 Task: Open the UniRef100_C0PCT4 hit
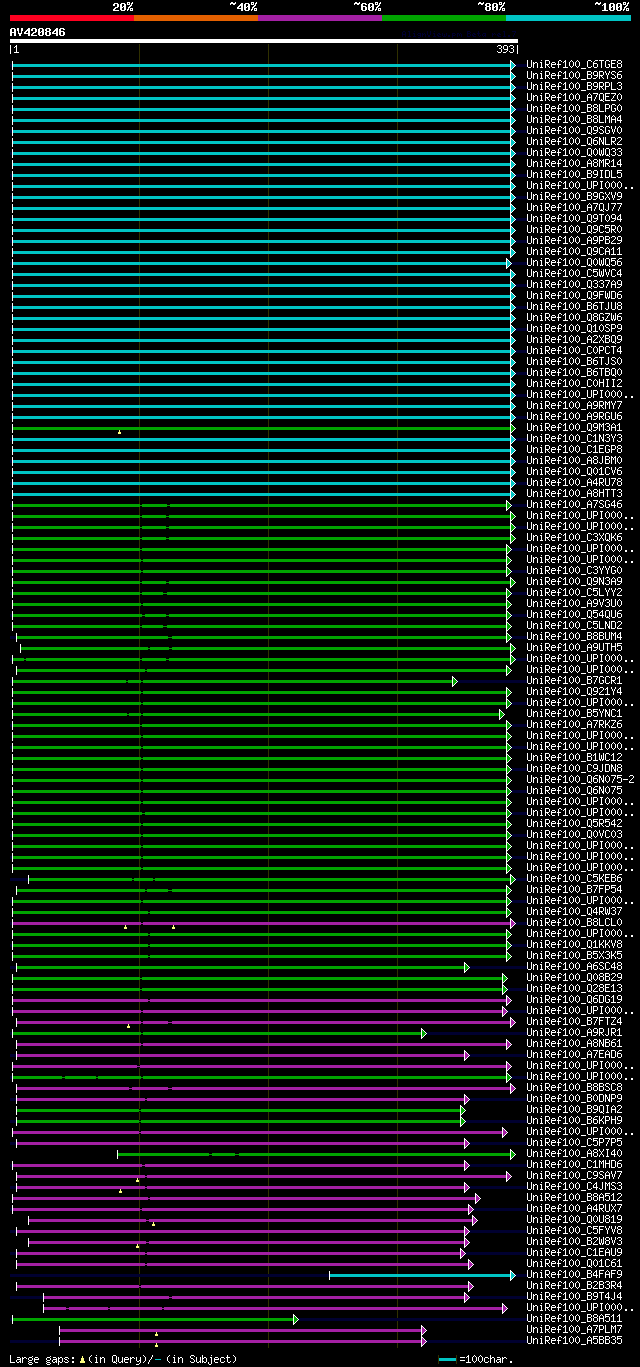pyautogui.click(x=574, y=350)
